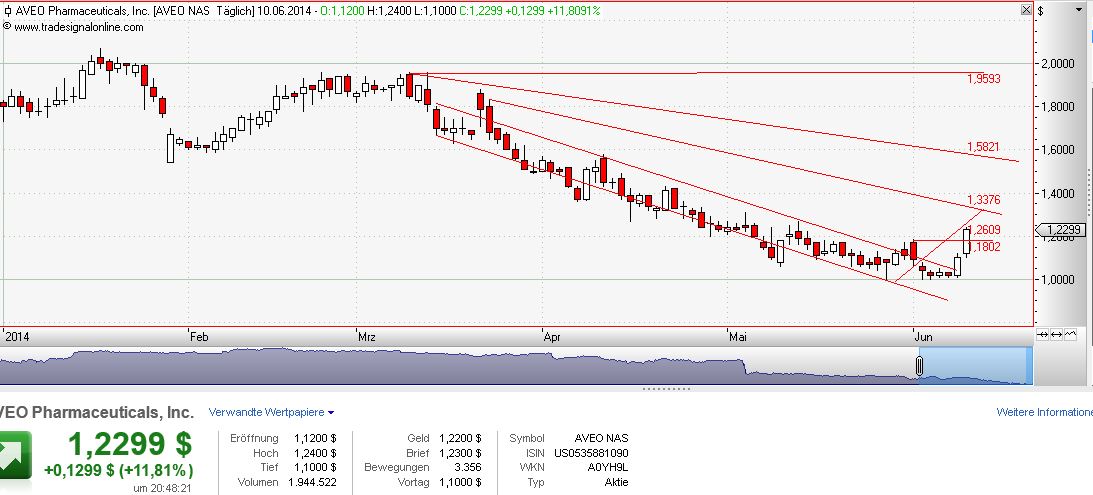This screenshot has height=495, width=1093.
Task: Click the Apr label on the time axis
Action: click(x=552, y=338)
